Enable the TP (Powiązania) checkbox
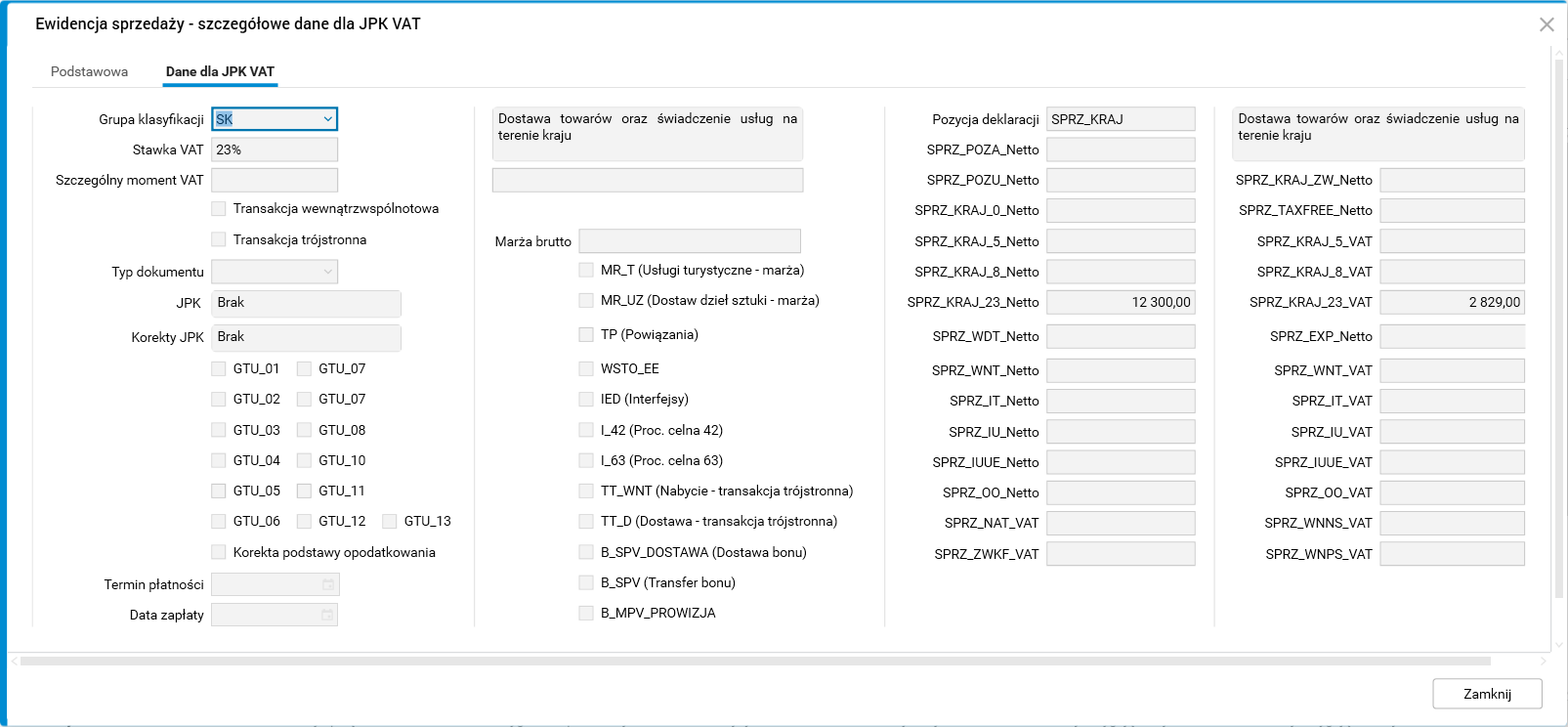The height and width of the screenshot is (727, 1568). click(x=586, y=334)
